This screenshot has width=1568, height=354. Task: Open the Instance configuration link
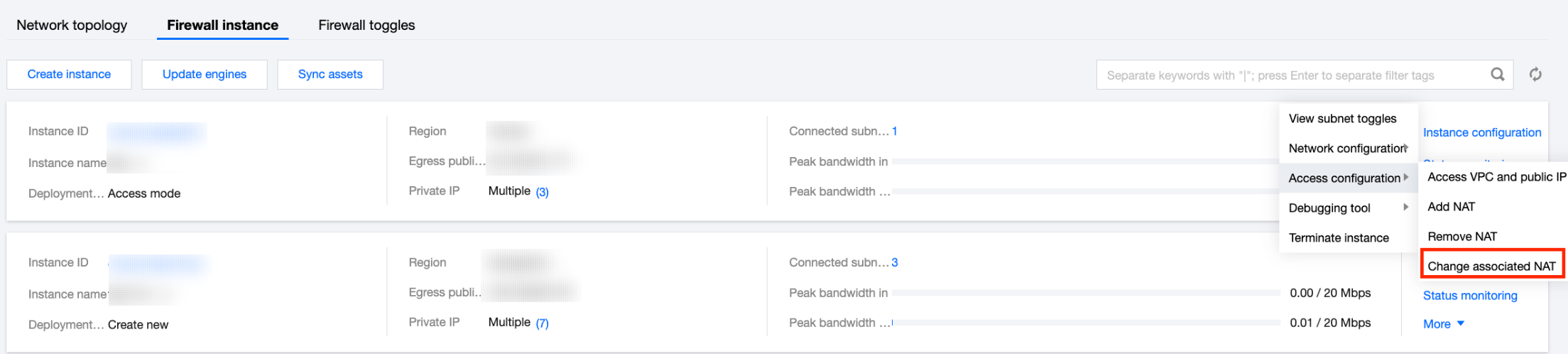click(1482, 133)
